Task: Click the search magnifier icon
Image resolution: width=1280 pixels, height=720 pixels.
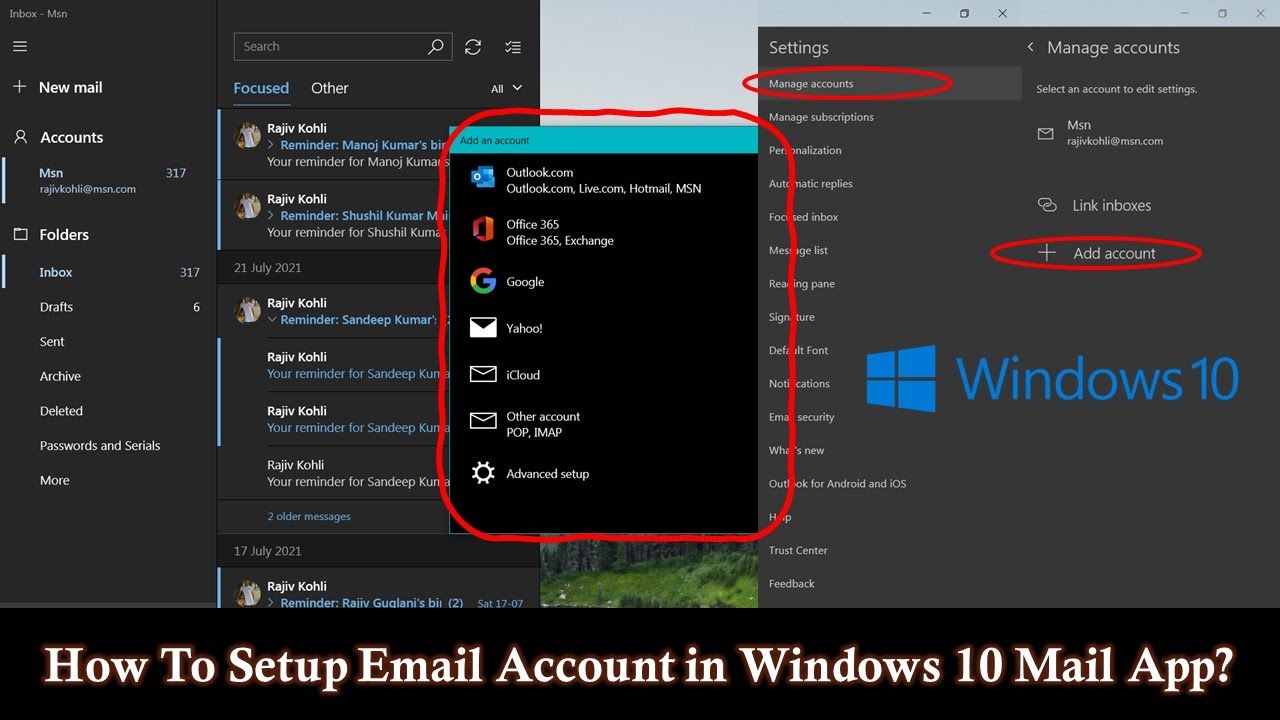Action: tap(435, 46)
